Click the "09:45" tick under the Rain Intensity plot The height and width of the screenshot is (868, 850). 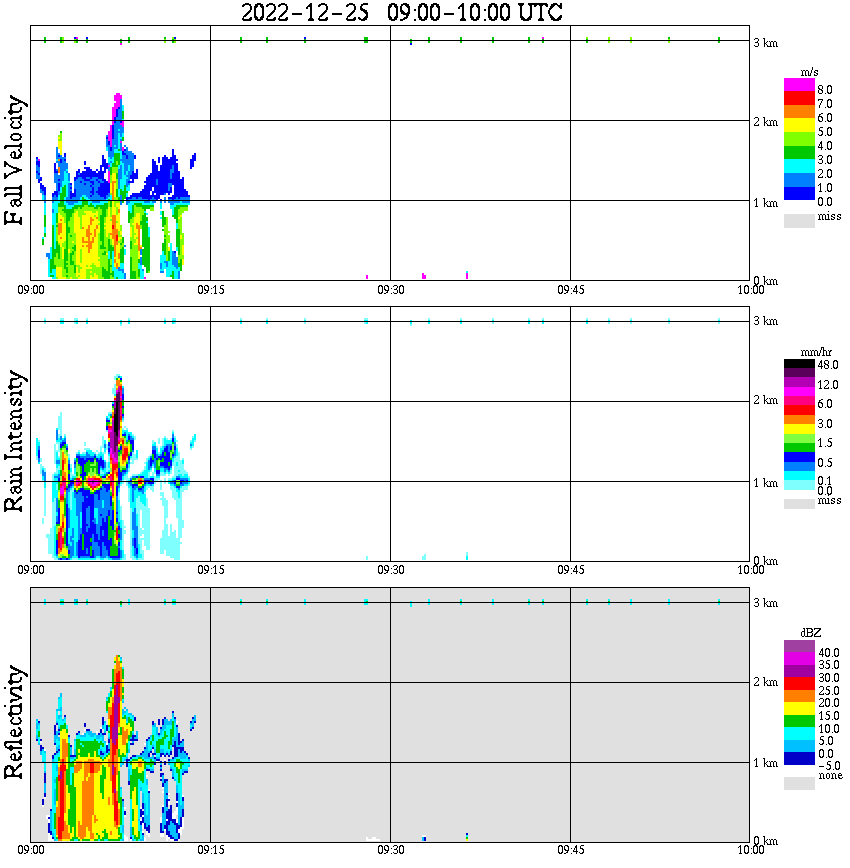click(x=570, y=570)
